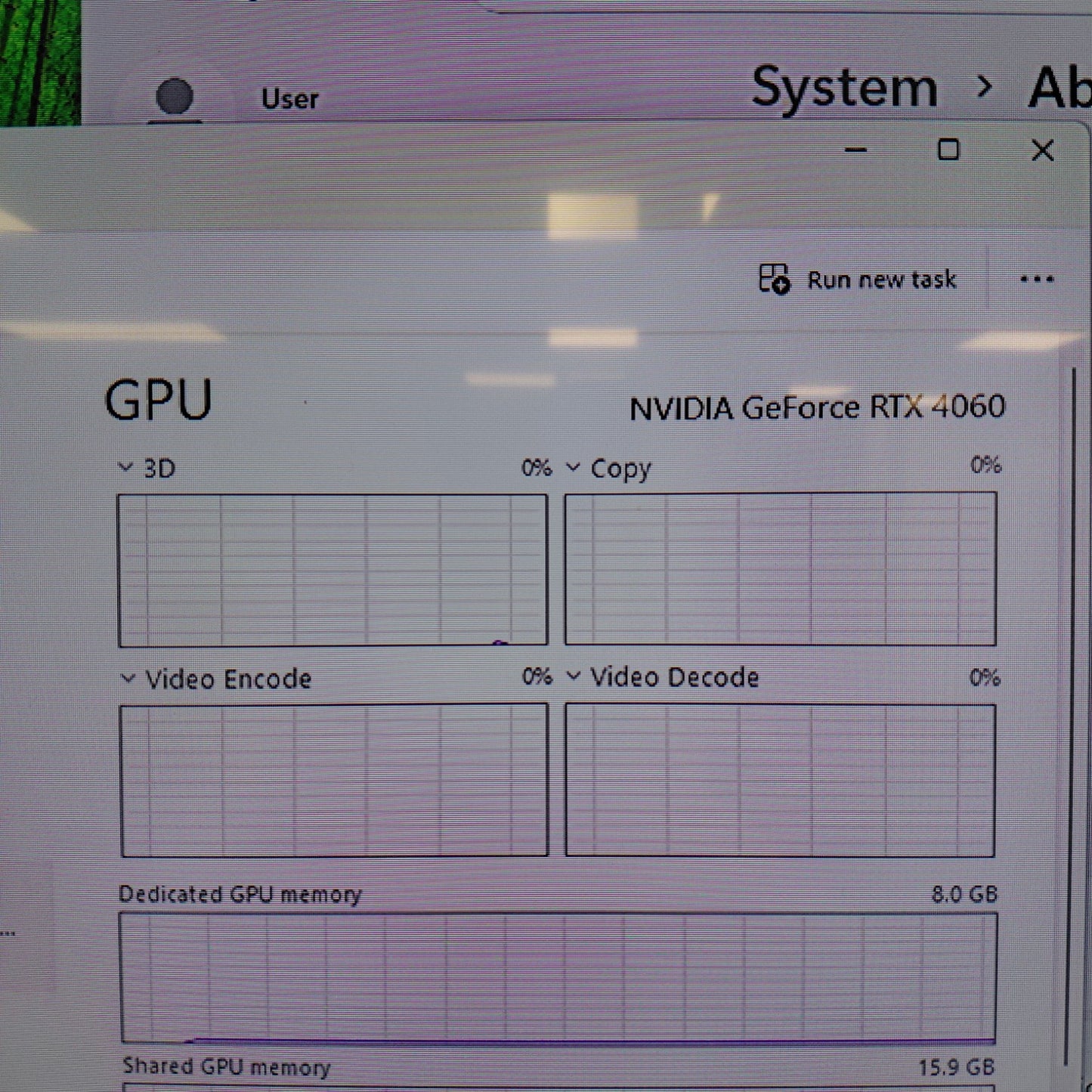Click the Run new task icon
The width and height of the screenshot is (1092, 1092).
coord(774,279)
